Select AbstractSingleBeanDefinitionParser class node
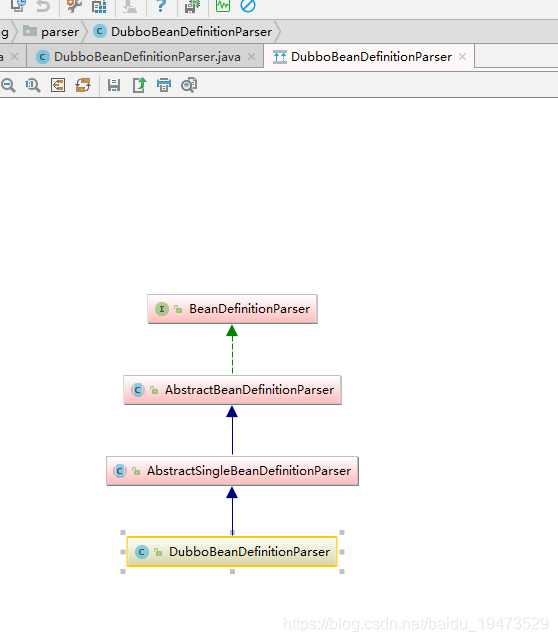The image size is (558, 642). [233, 471]
